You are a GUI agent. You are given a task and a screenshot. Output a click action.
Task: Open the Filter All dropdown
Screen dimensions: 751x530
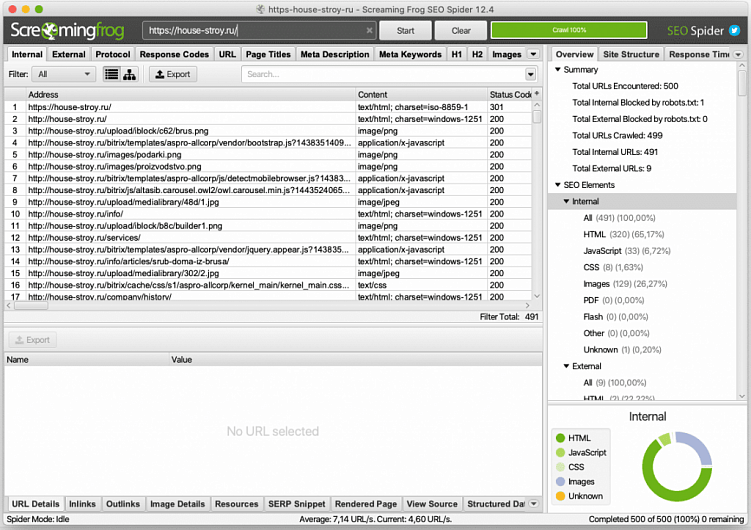(64, 74)
